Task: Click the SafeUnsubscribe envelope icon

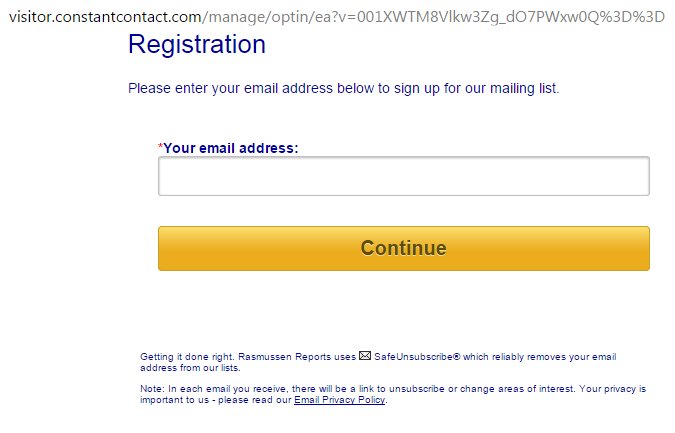Action: [365, 355]
